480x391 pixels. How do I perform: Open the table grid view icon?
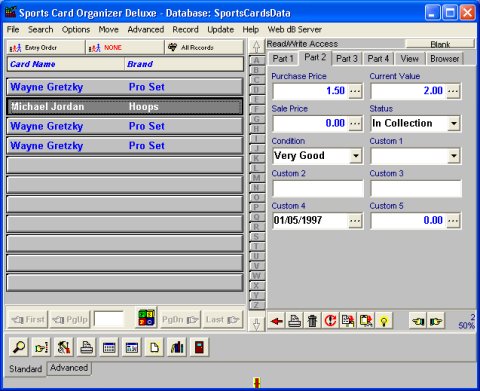pyautogui.click(x=109, y=347)
